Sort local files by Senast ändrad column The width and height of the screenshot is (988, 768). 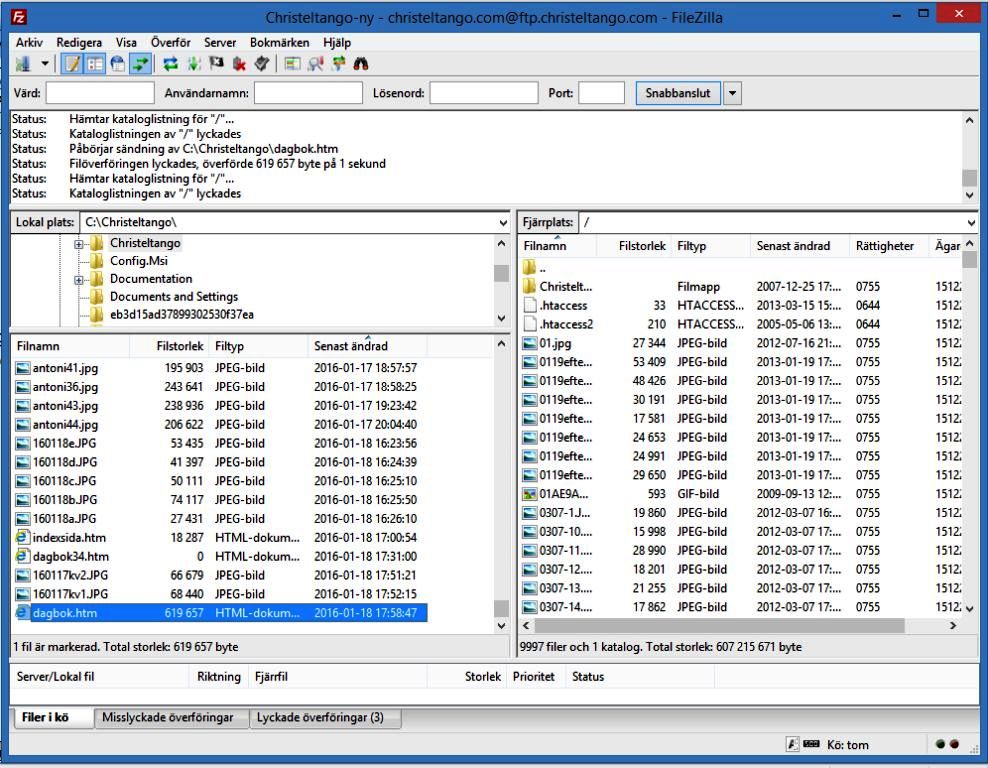coord(367,346)
